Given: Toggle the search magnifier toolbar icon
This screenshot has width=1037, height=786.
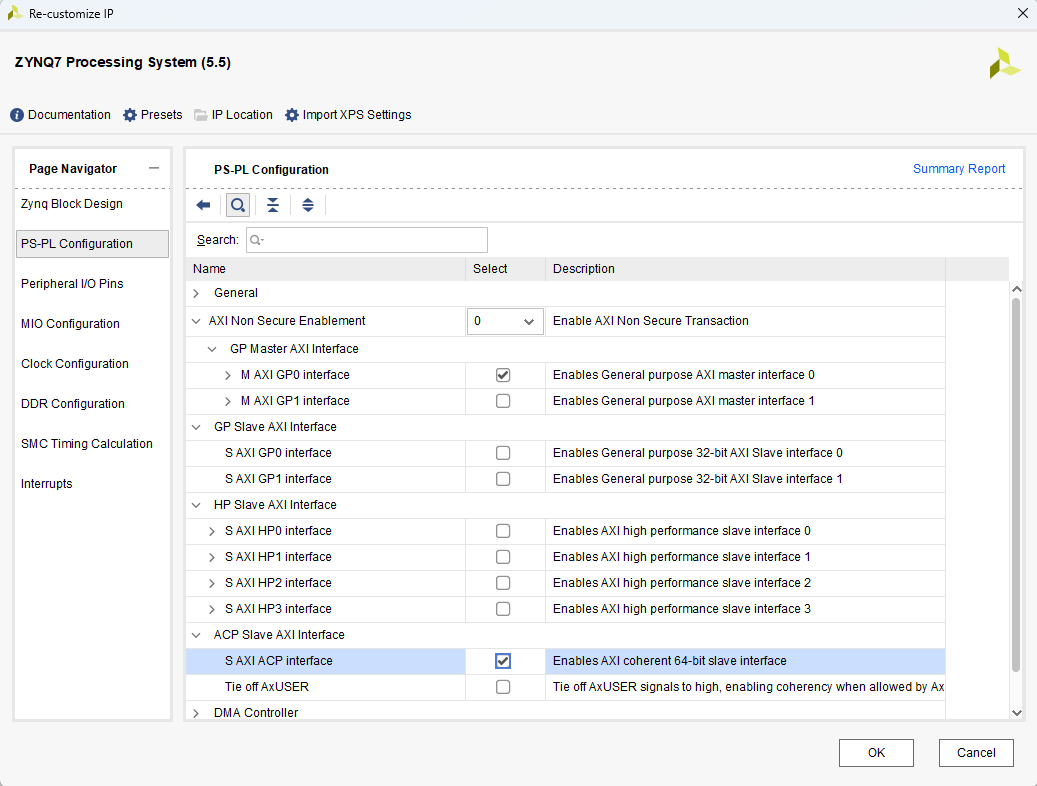Looking at the screenshot, I should [x=238, y=205].
